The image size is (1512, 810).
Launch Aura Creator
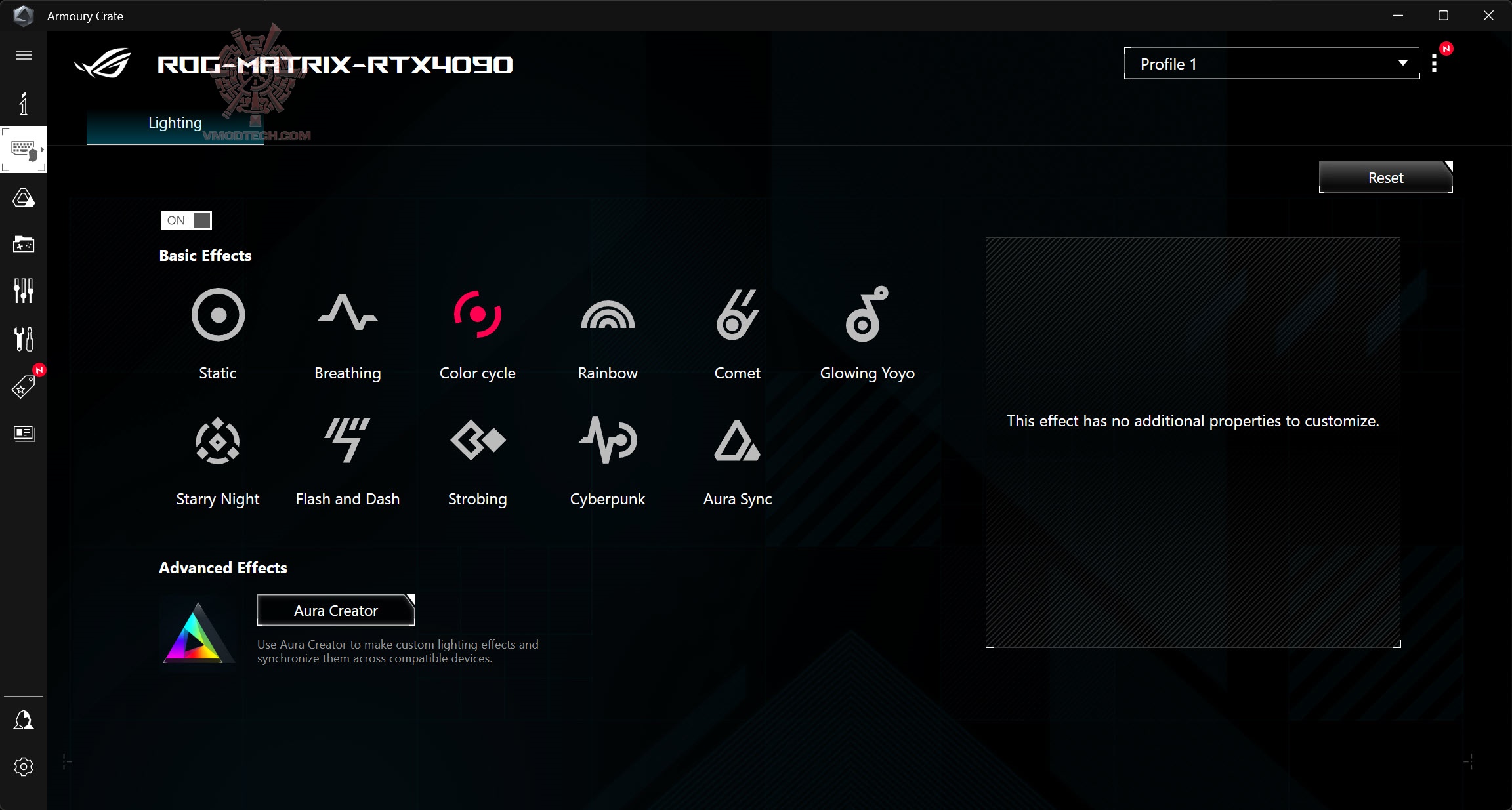[x=335, y=611]
